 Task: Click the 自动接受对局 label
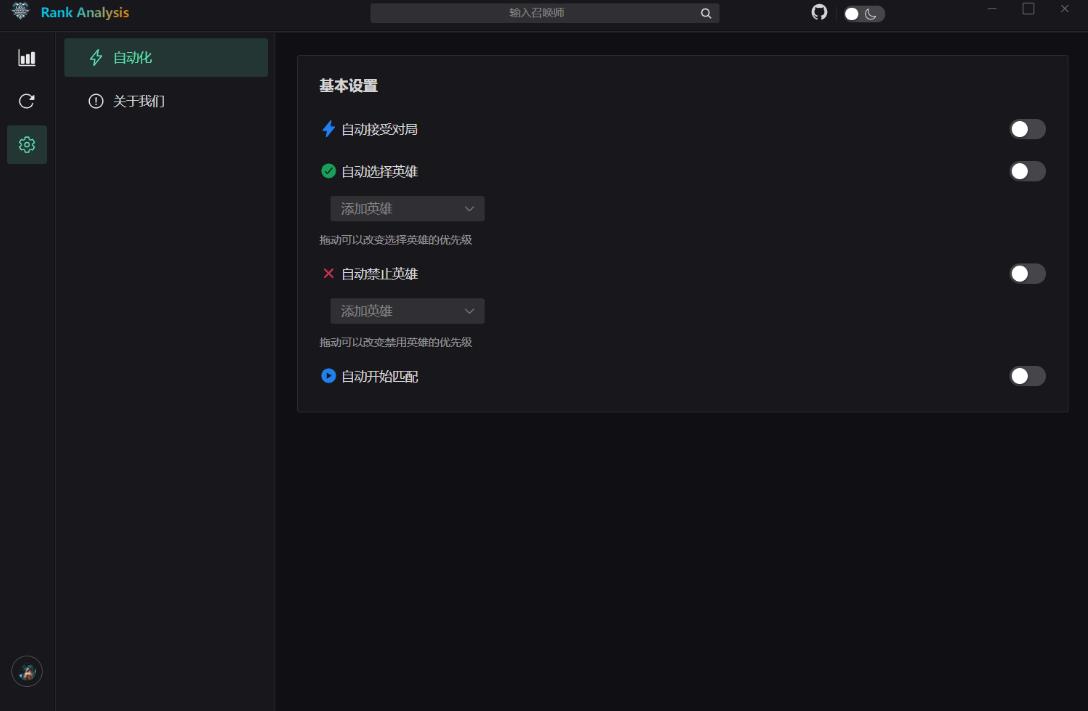[380, 130]
